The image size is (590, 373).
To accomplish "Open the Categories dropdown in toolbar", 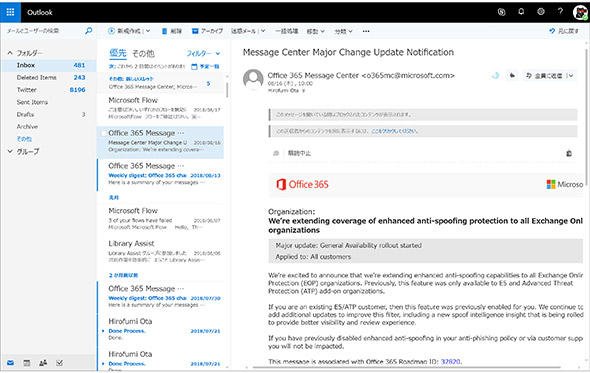I will pyautogui.click(x=343, y=31).
